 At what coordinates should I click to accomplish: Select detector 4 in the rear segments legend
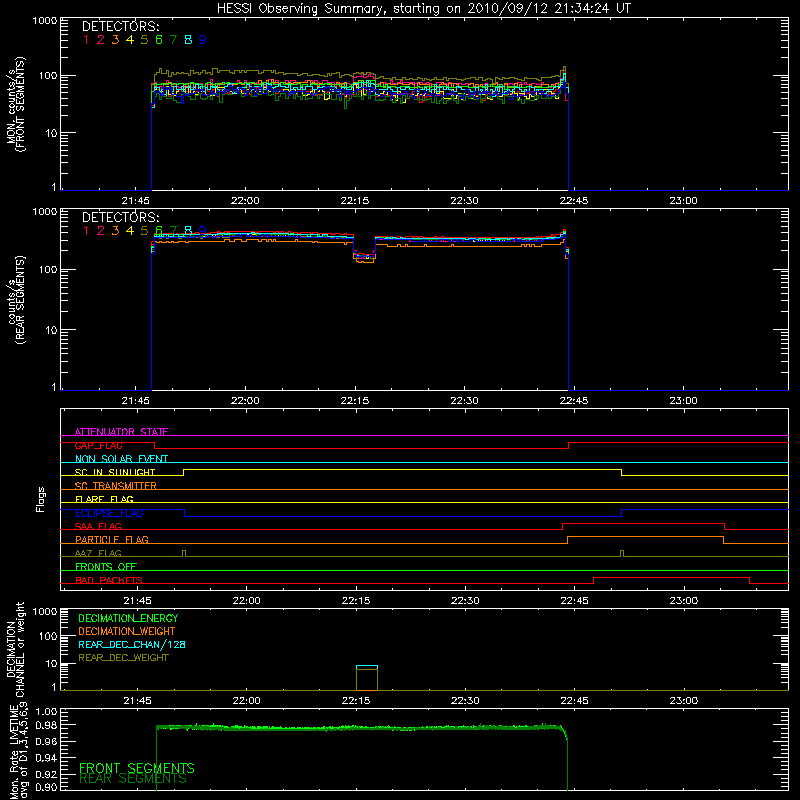pos(130,231)
